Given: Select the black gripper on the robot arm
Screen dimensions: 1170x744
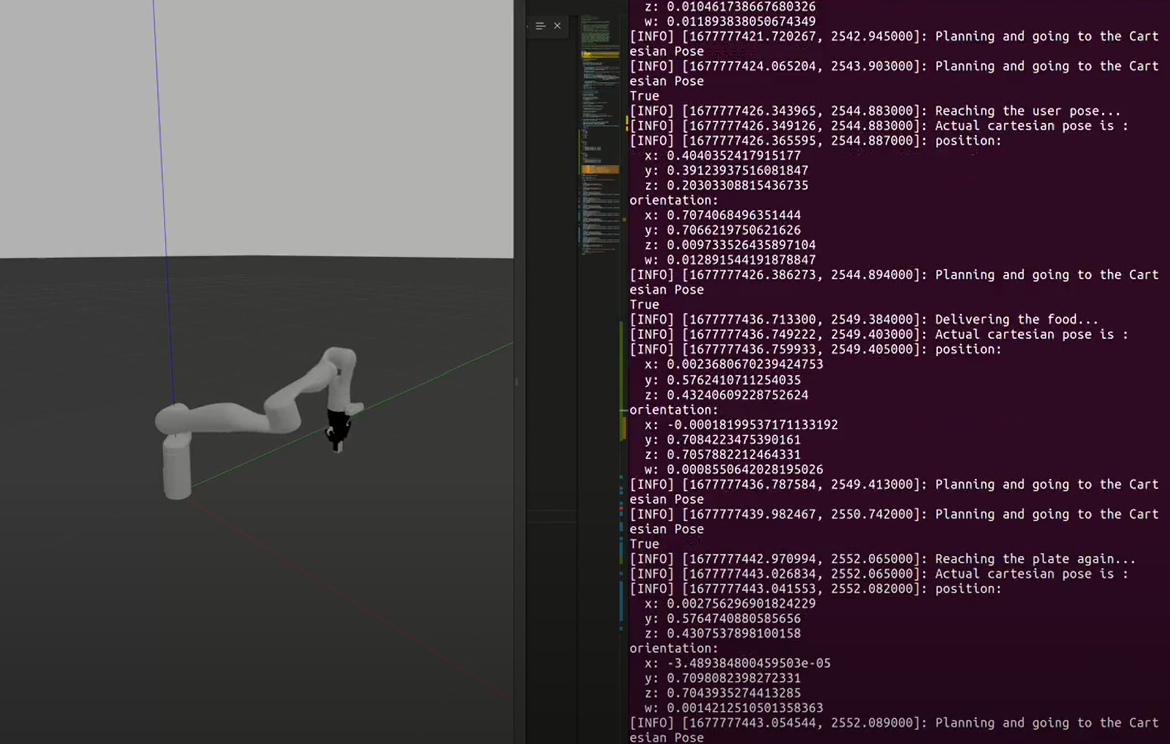Looking at the screenshot, I should pyautogui.click(x=338, y=429).
